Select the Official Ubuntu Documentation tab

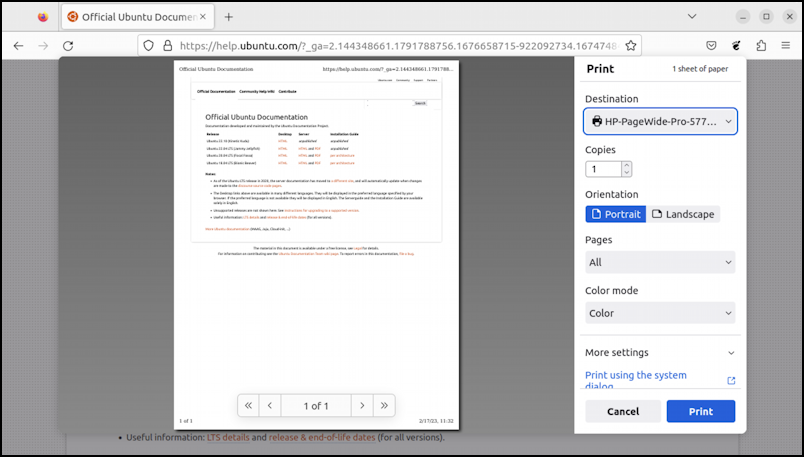137,17
